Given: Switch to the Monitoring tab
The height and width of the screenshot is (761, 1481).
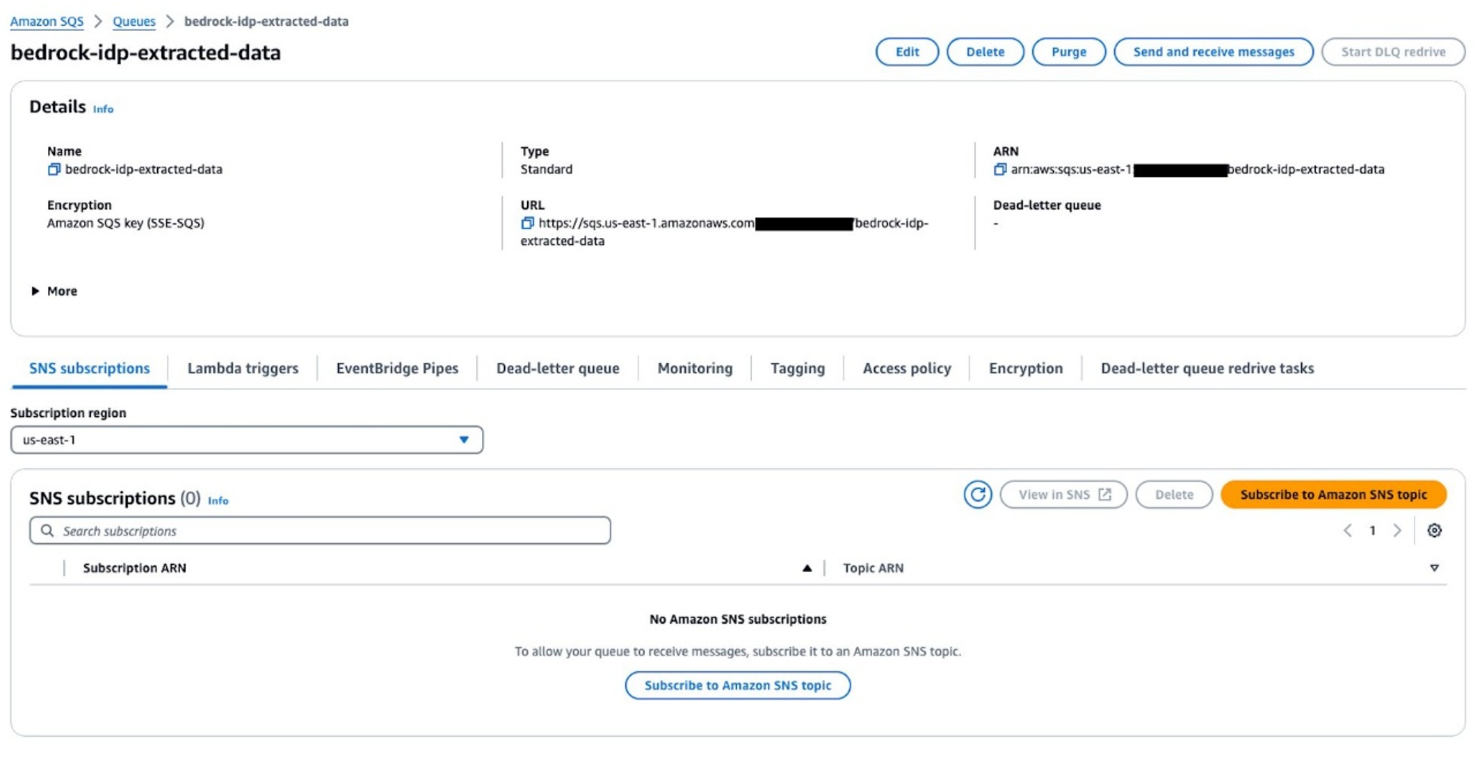Looking at the screenshot, I should pyautogui.click(x=695, y=368).
